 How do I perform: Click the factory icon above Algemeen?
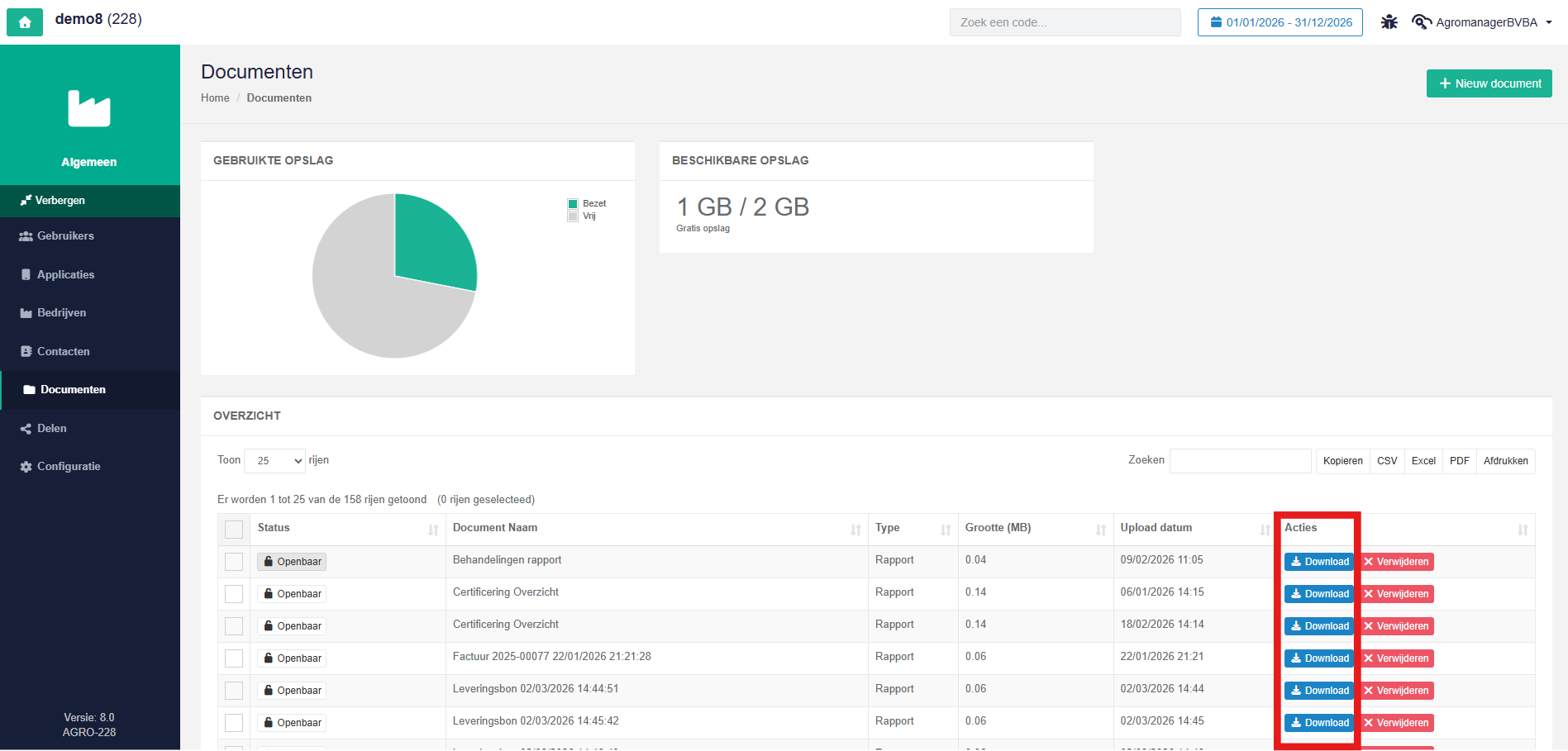(89, 108)
